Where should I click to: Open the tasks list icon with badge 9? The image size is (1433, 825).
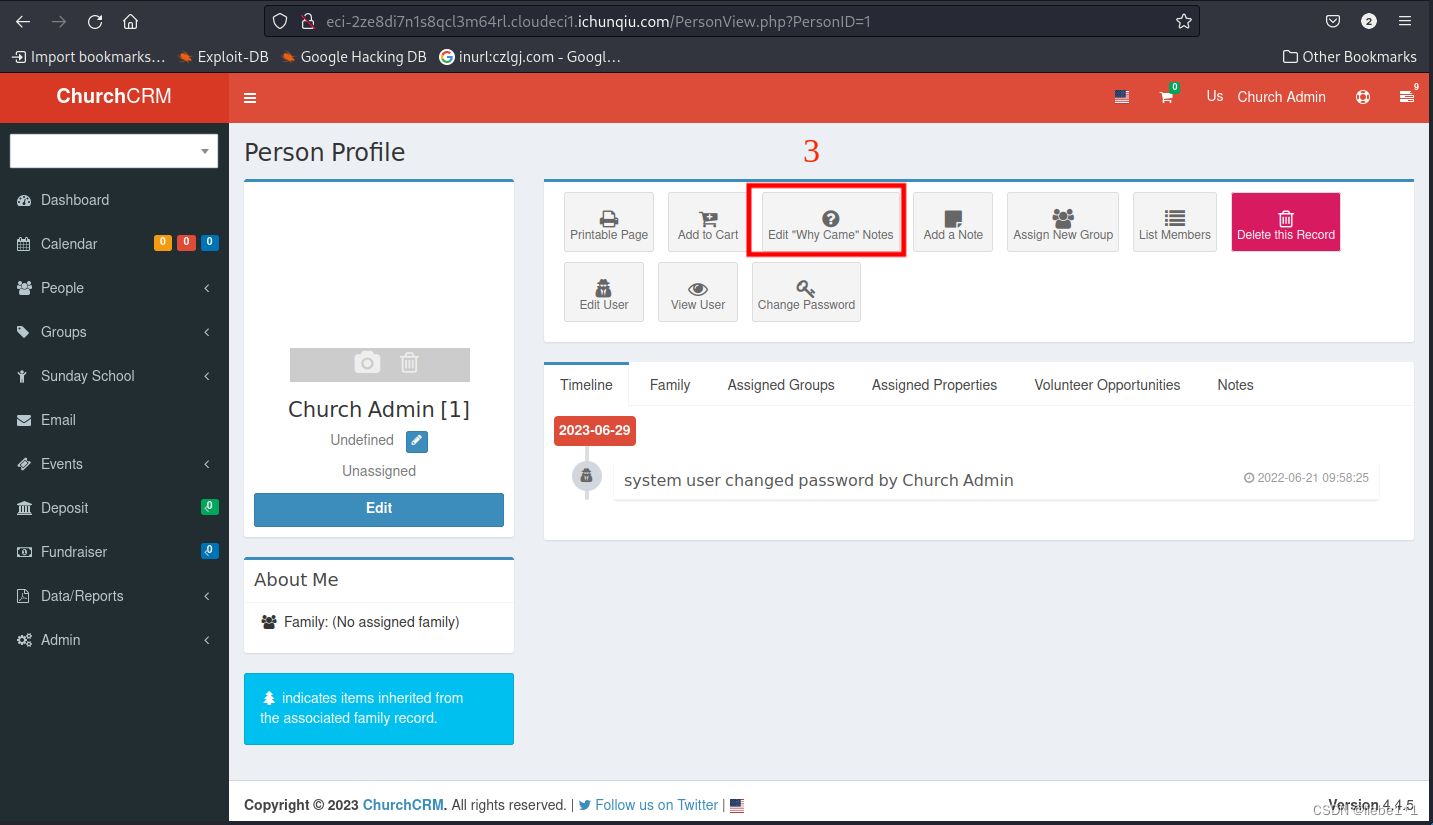click(1408, 96)
